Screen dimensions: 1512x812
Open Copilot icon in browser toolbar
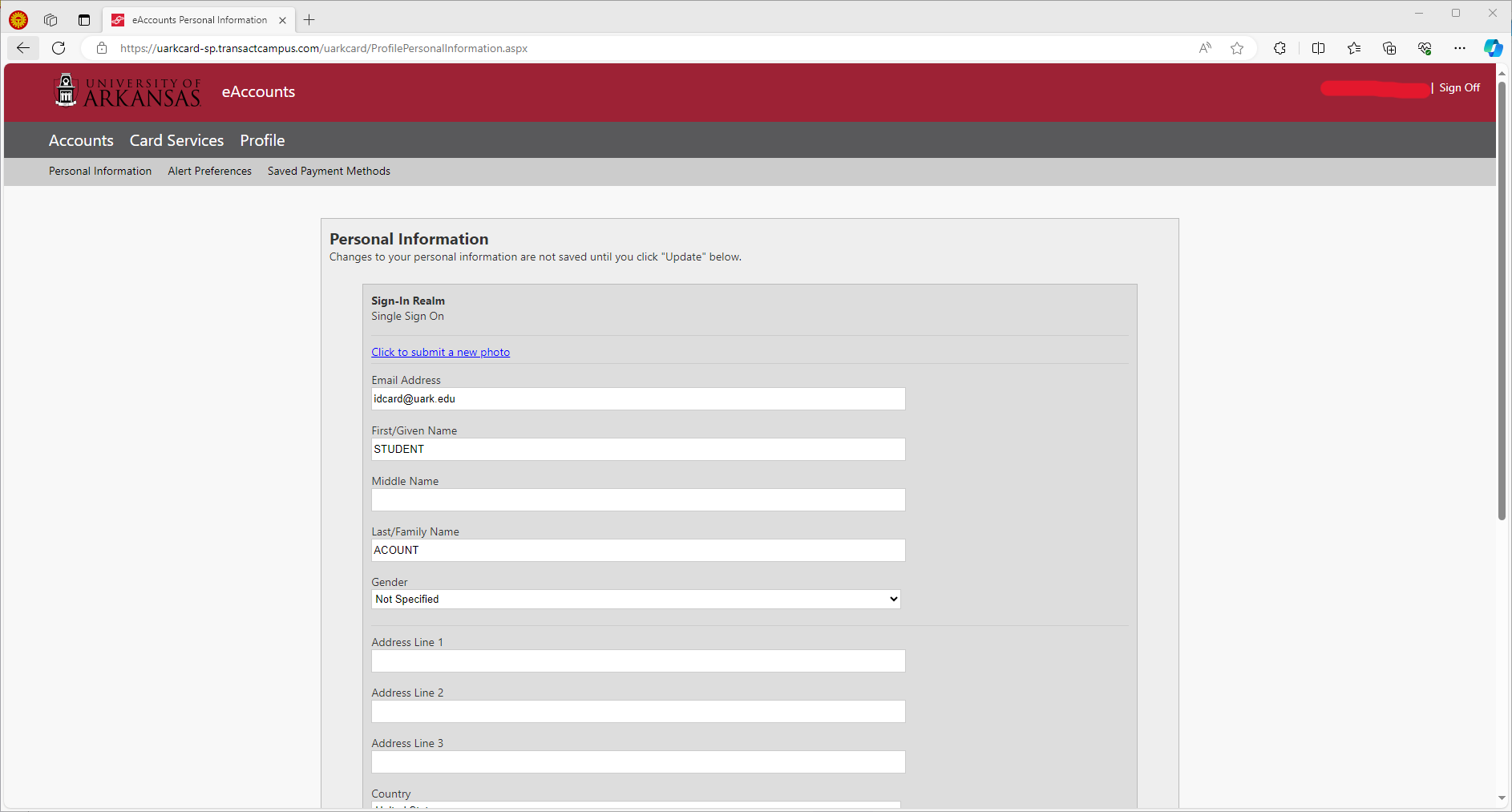point(1493,48)
